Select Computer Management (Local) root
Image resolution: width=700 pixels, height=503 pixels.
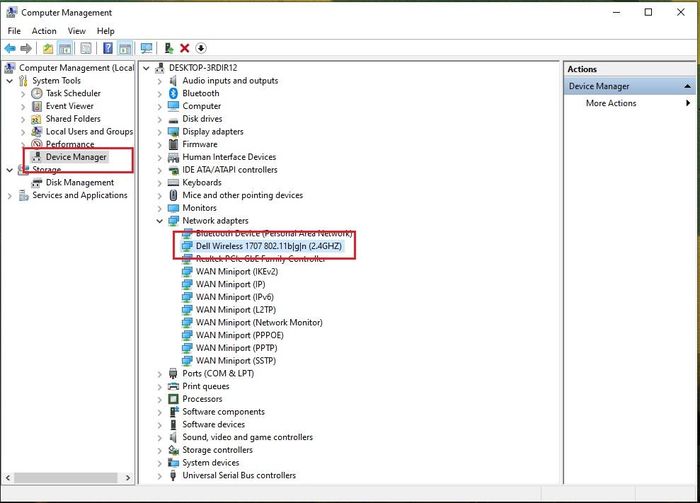click(76, 68)
